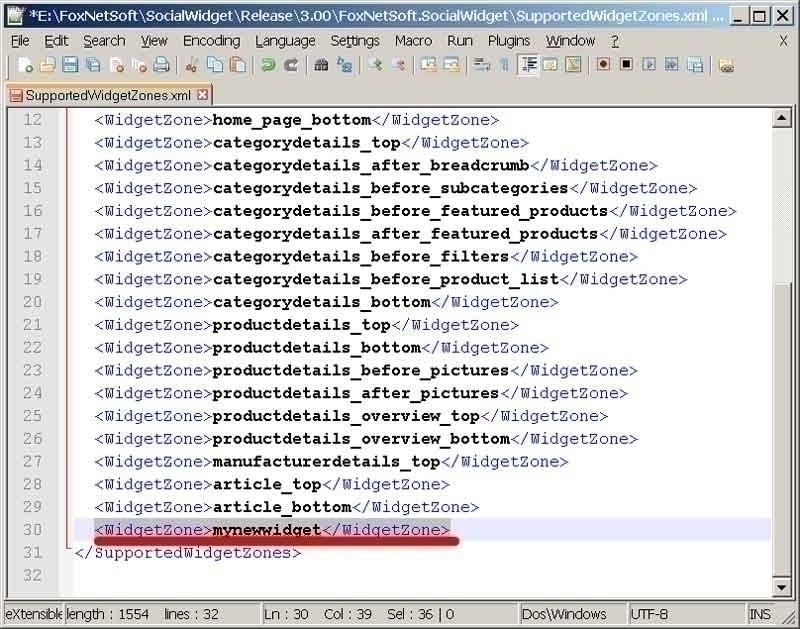Toggle Show All Characters icon
800x629 pixels.
tap(505, 65)
